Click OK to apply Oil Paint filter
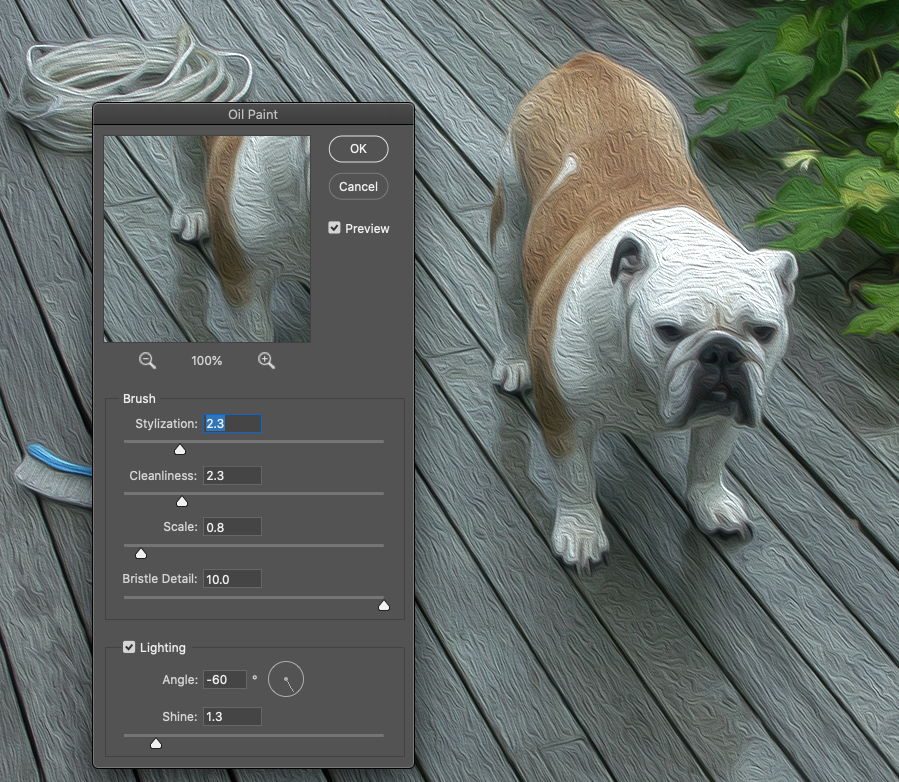Screen dimensions: 899x782 [358, 149]
